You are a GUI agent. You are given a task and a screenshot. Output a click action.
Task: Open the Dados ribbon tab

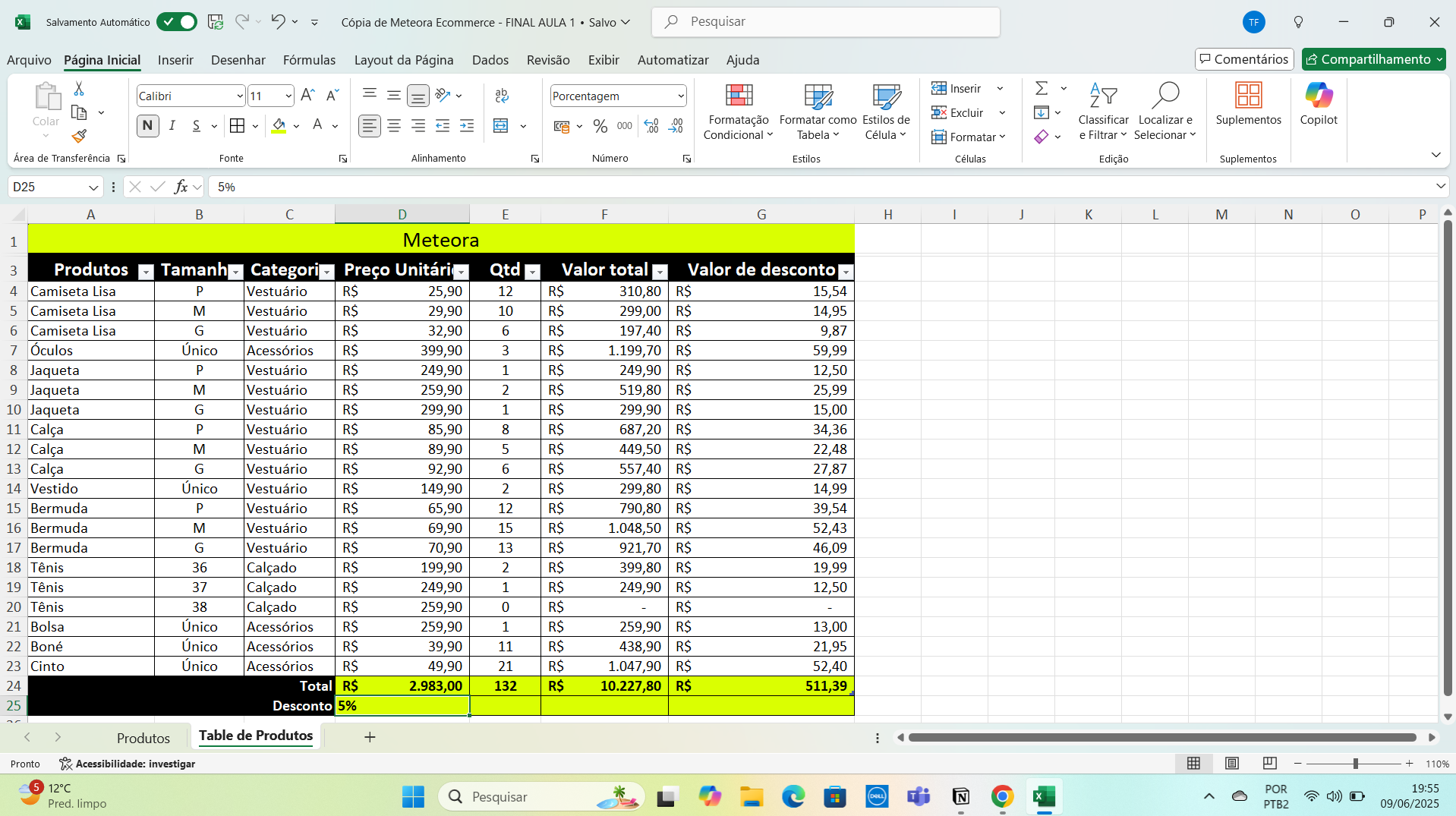coord(490,60)
